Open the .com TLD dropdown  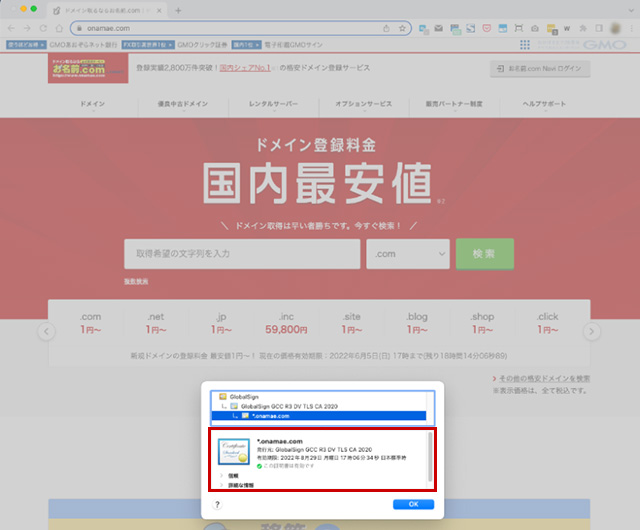pyautogui.click(x=408, y=254)
